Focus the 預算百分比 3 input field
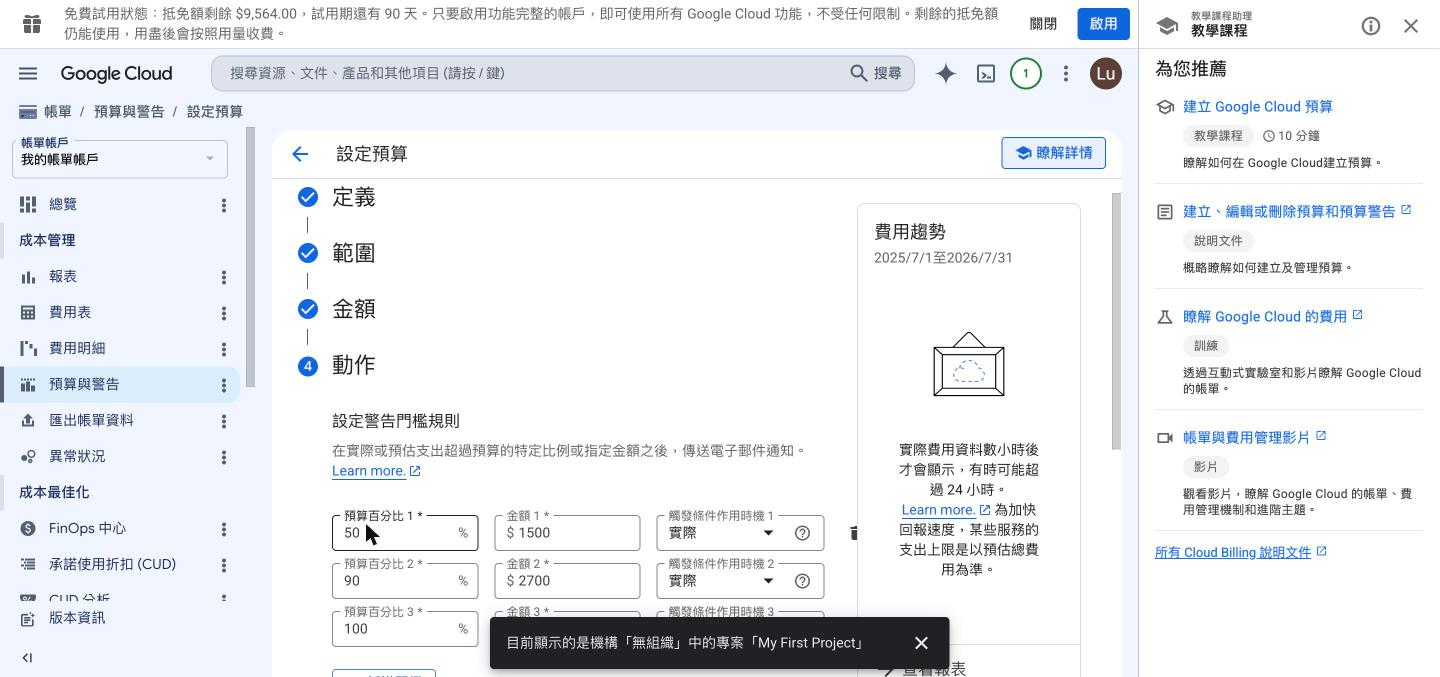Screen dimensions: 1440x677 (x=405, y=629)
